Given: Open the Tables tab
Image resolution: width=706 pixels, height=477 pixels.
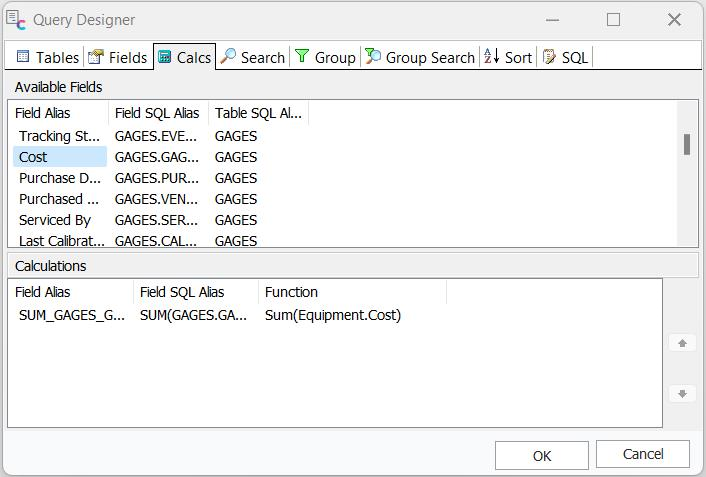Looking at the screenshot, I should [x=46, y=57].
